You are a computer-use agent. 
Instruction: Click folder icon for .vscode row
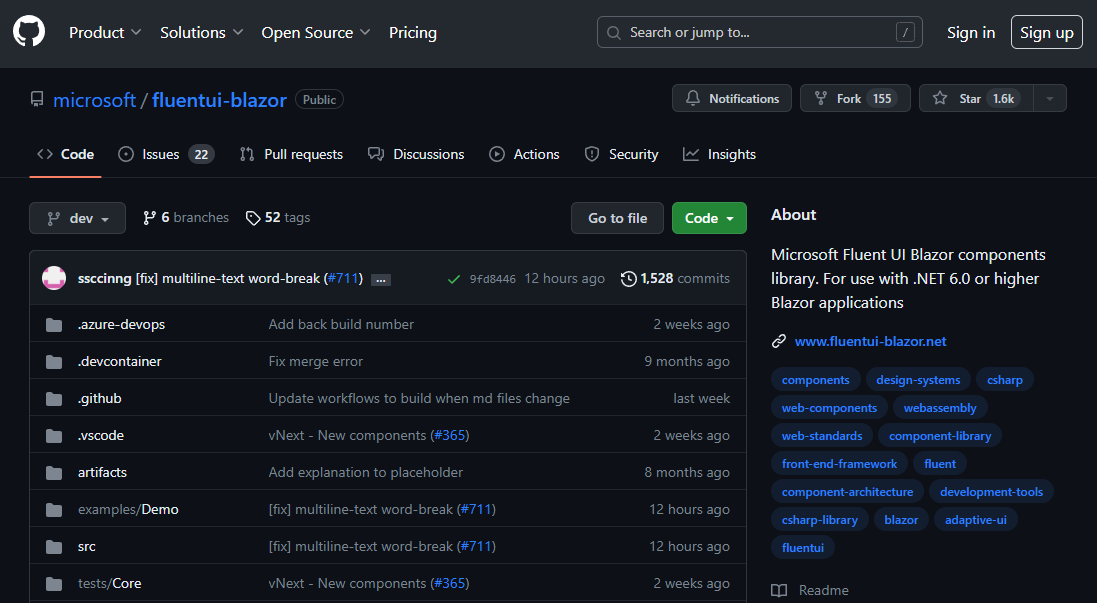tap(54, 436)
